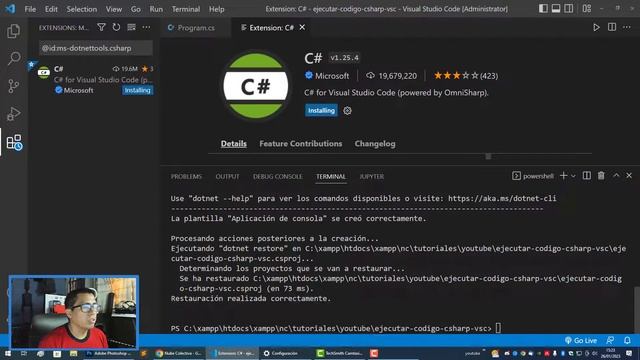Open the Explorer view in activity bar
Image resolution: width=640 pixels, height=360 pixels.
[x=13, y=31]
